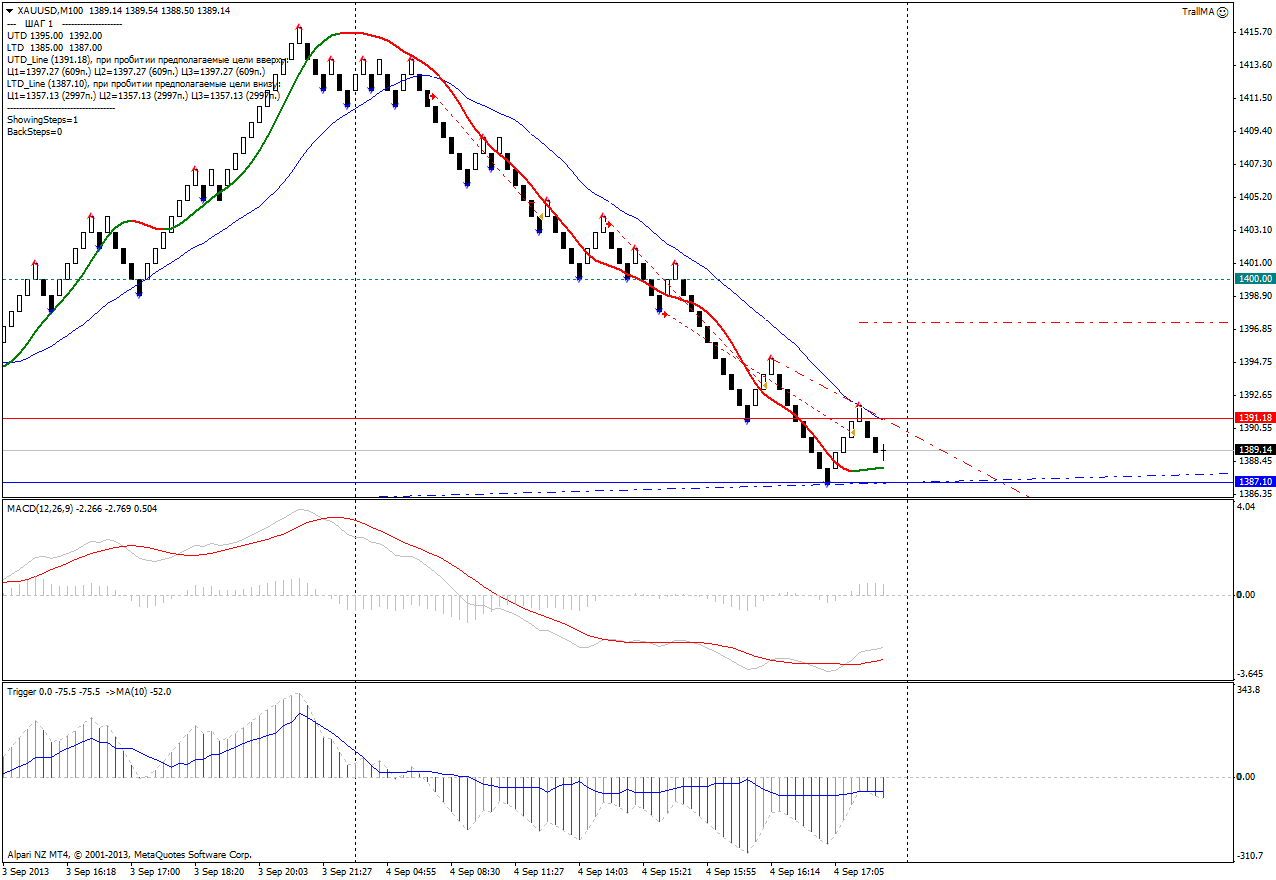
Task: Click the BackSteps=0 text
Action: click(x=34, y=131)
